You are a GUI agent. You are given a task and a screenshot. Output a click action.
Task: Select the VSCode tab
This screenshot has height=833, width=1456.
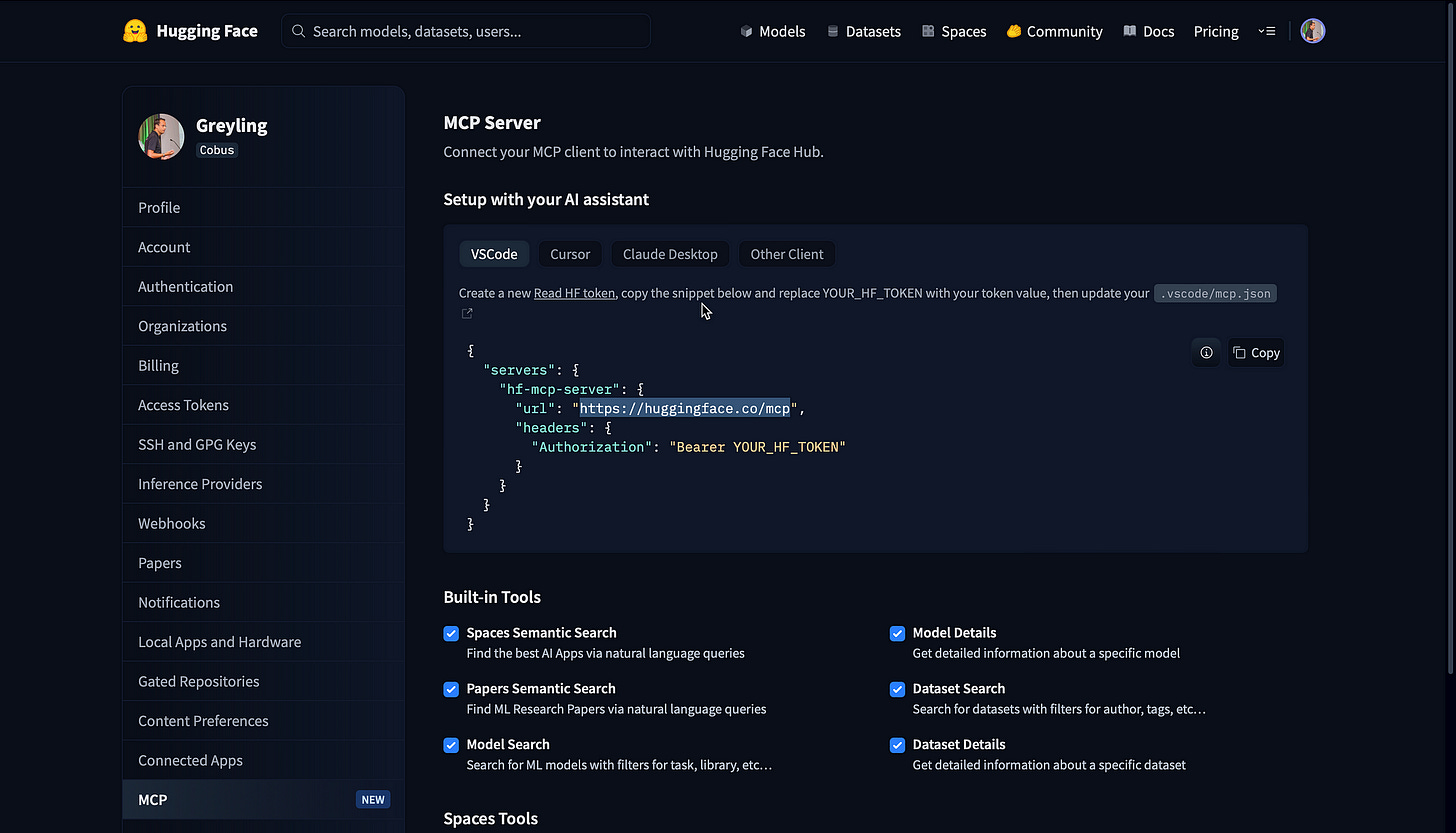pos(494,254)
